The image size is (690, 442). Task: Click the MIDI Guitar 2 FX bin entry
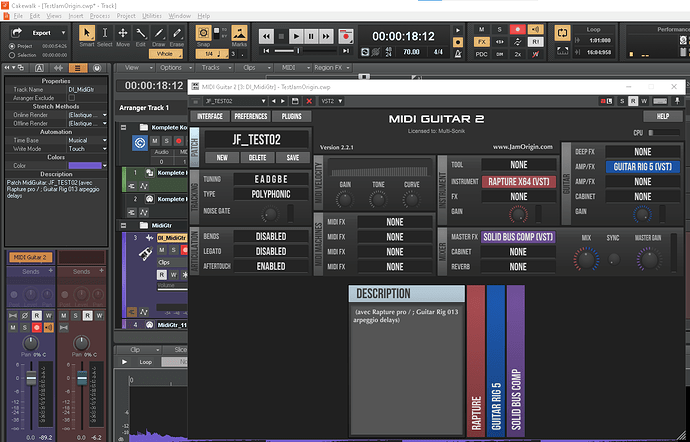click(x=30, y=257)
